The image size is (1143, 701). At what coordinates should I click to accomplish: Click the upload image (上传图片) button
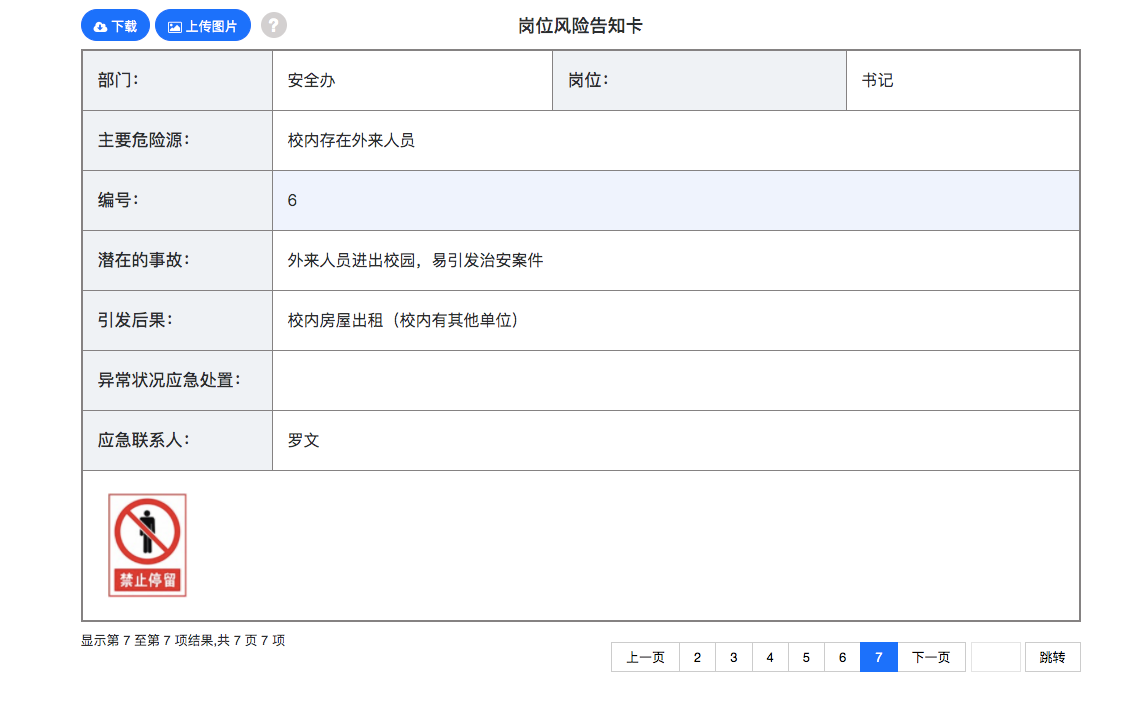click(202, 26)
